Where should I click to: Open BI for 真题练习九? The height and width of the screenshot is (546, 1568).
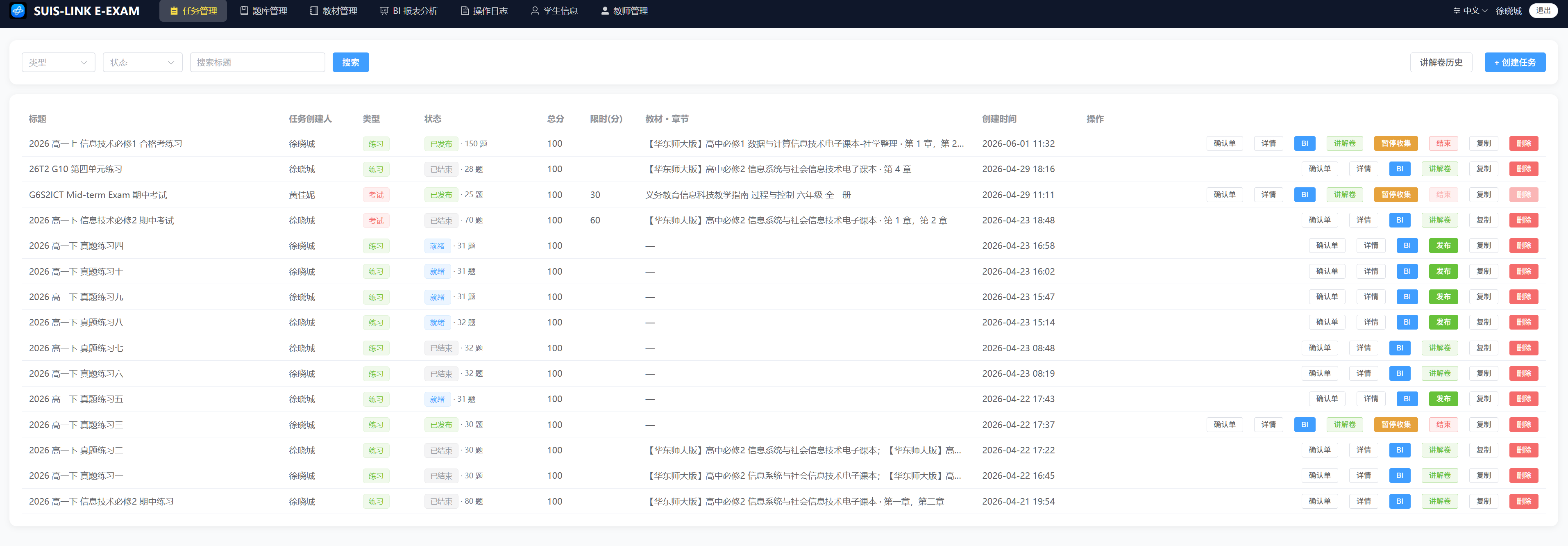[x=1407, y=297]
